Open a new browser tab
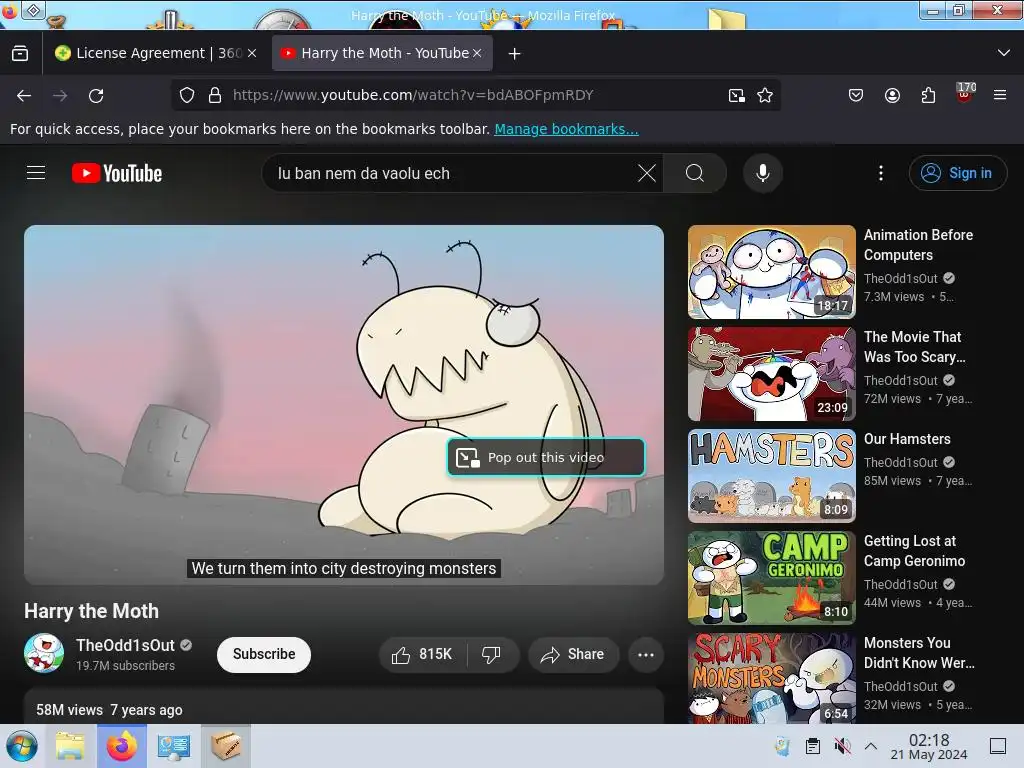This screenshot has height=768, width=1024. (515, 54)
